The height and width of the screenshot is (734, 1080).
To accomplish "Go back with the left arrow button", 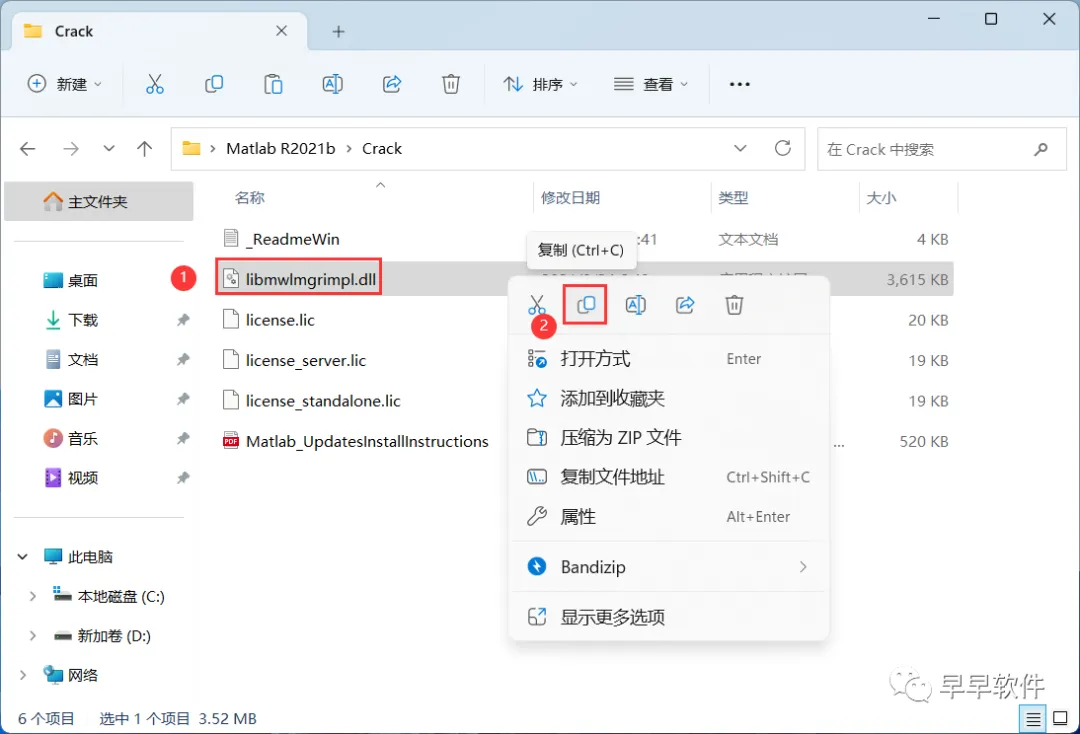I will pos(28,149).
